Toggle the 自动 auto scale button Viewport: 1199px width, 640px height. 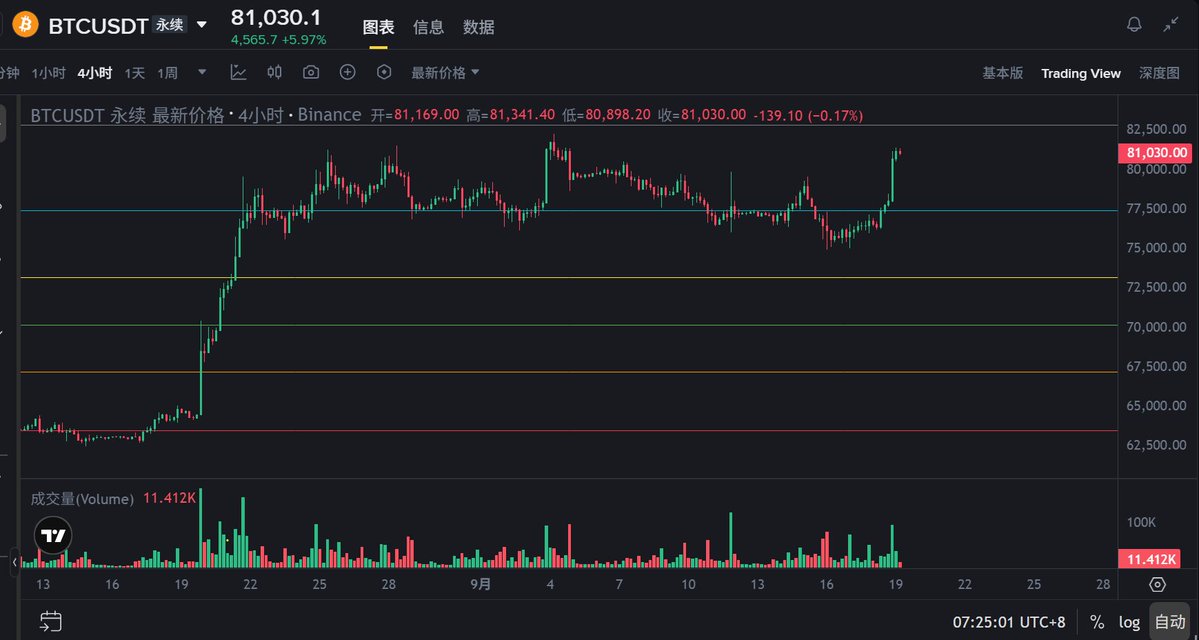(1168, 622)
